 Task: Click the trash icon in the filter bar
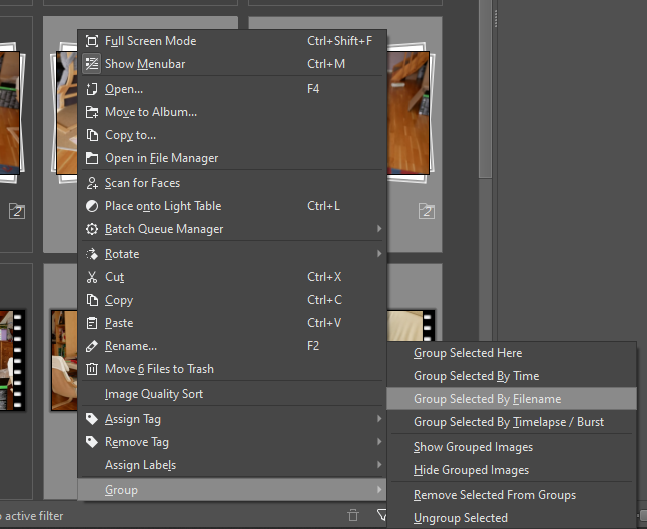[x=352, y=515]
